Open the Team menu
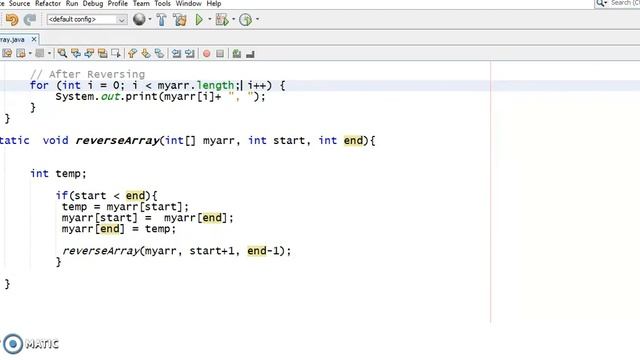Viewport: 640px width, 360px height. tap(141, 4)
